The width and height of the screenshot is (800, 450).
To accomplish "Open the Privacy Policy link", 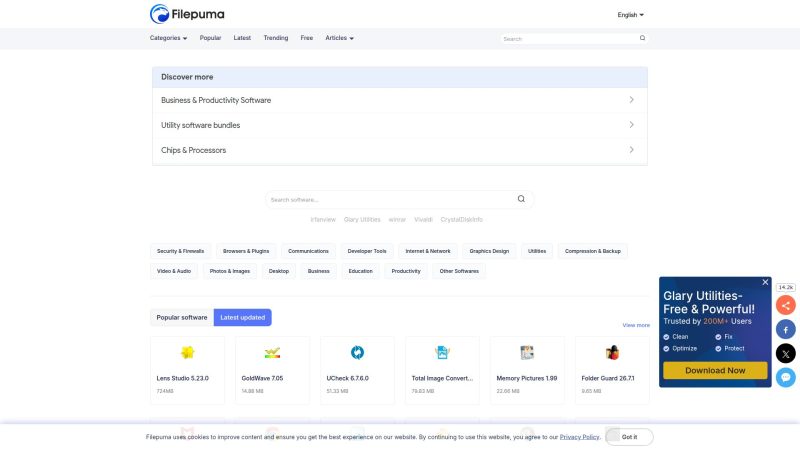I will tap(579, 437).
